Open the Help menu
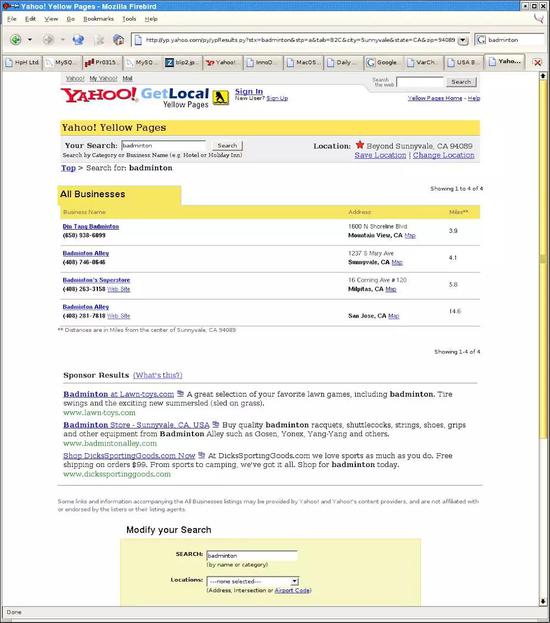This screenshot has width=550, height=623. pyautogui.click(x=151, y=19)
